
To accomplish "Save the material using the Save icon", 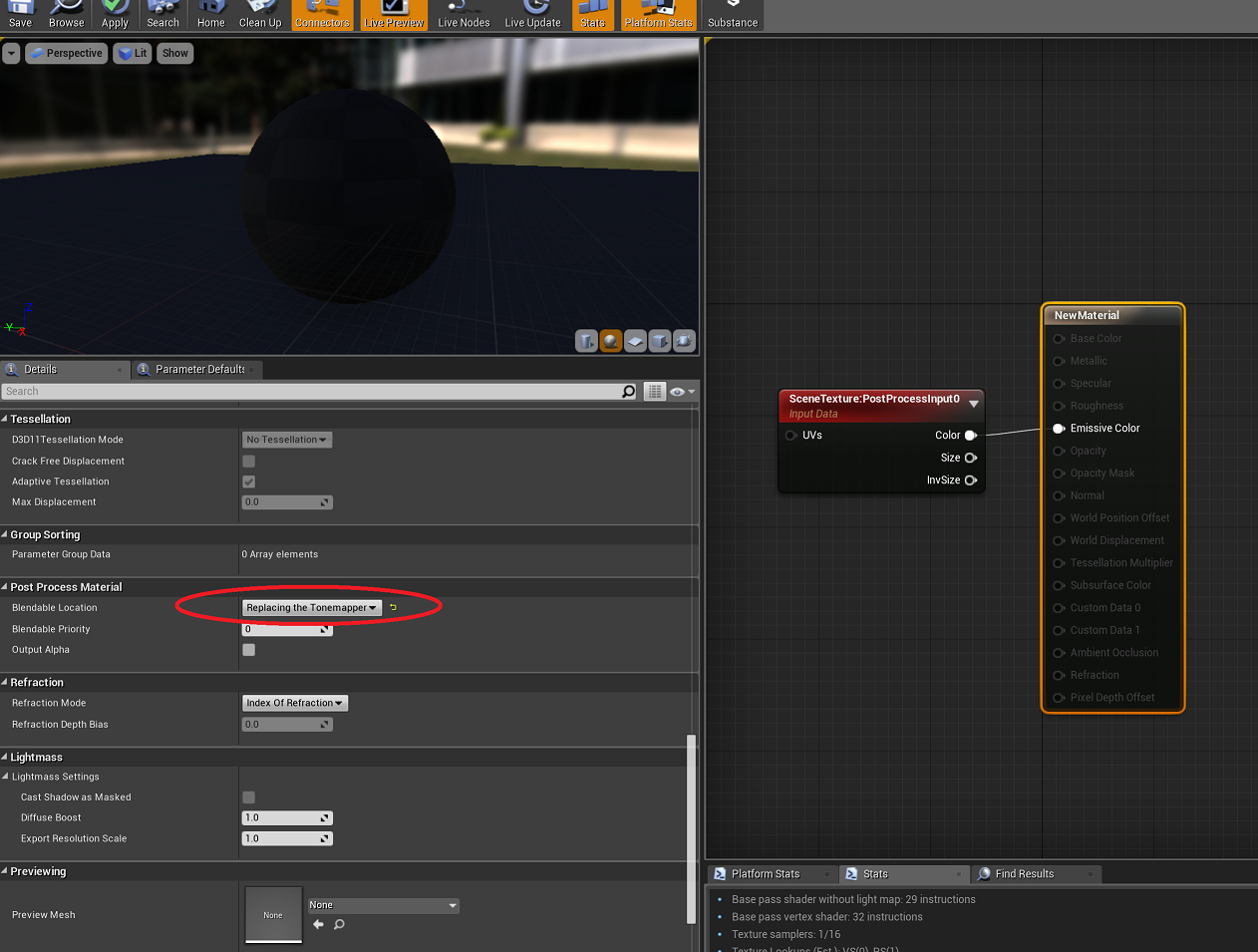I will click(20, 13).
